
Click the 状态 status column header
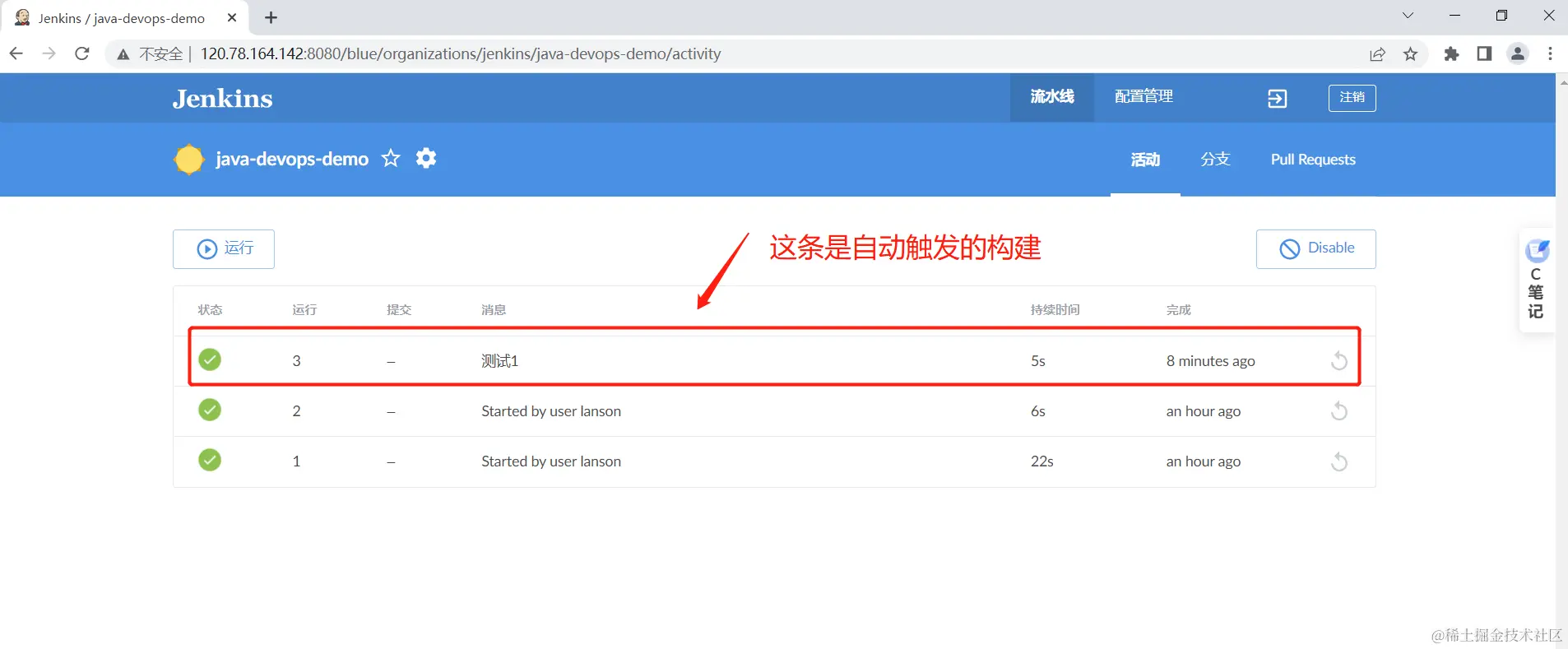coord(210,310)
